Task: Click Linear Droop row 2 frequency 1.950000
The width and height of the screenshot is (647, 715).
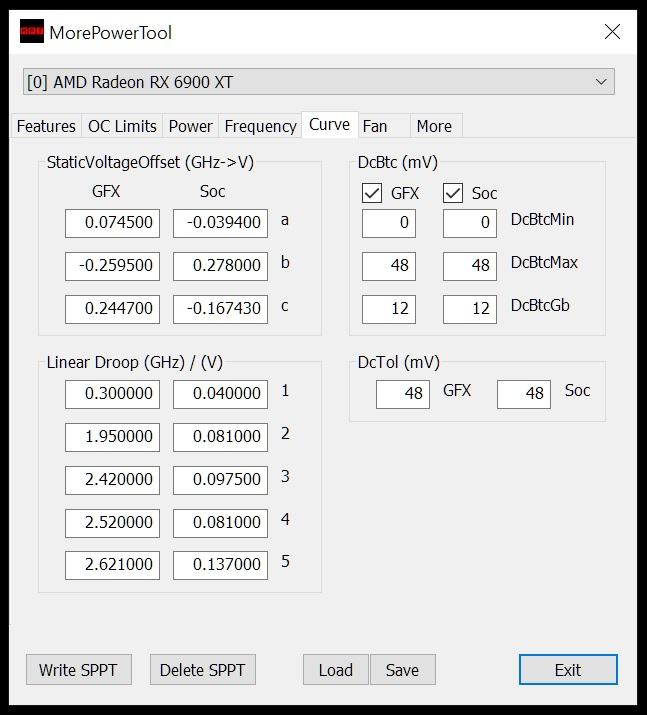Action: pos(112,437)
